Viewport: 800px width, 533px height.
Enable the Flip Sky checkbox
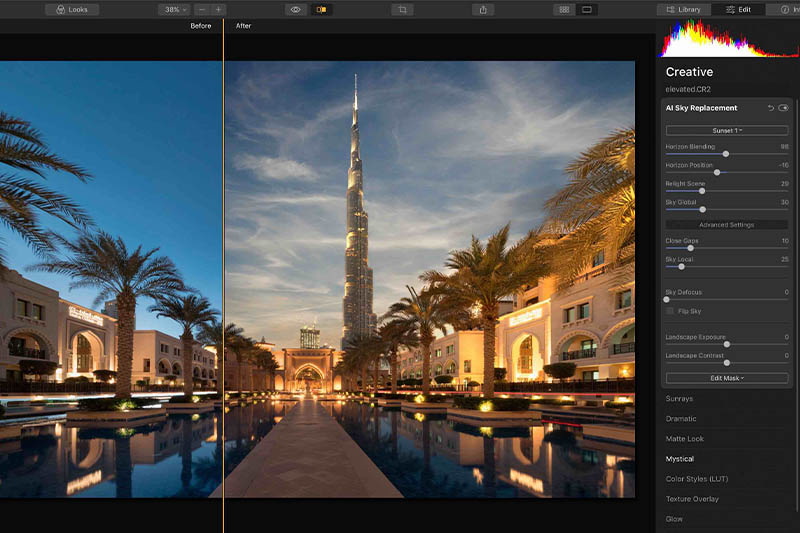pyautogui.click(x=670, y=311)
